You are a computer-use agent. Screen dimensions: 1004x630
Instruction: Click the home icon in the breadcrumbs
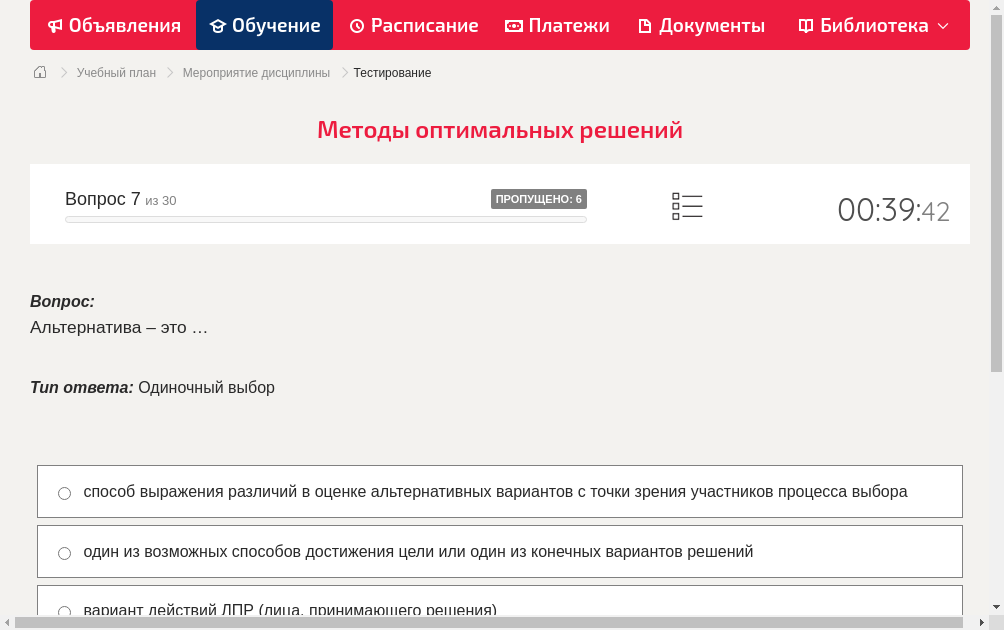40,72
